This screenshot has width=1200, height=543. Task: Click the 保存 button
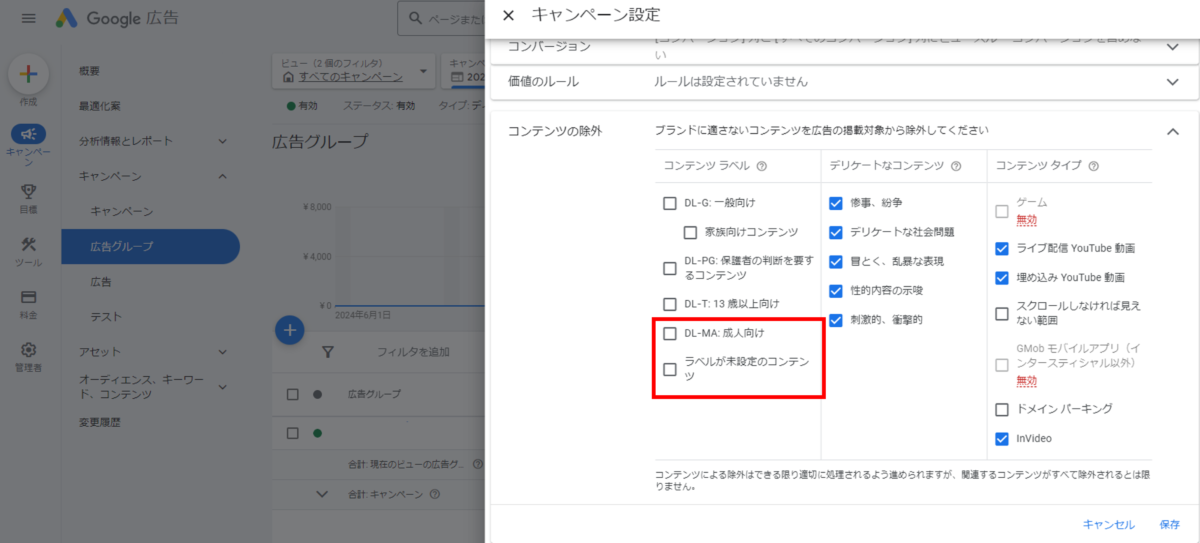1169,524
